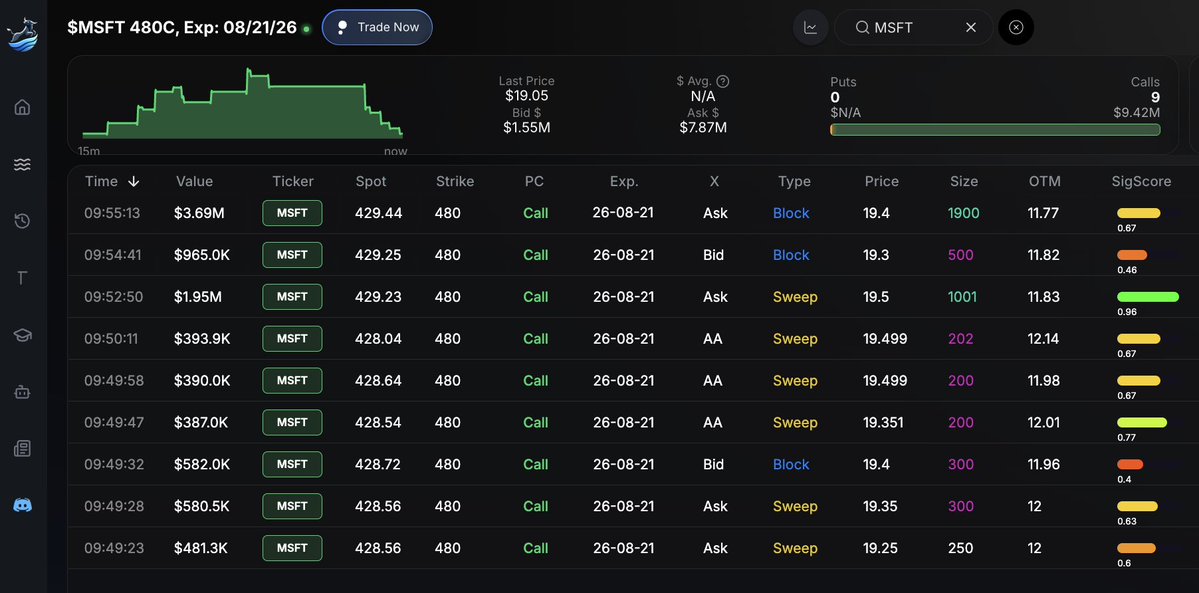Image resolution: width=1199 pixels, height=593 pixels.
Task: Click the SigScore column header
Action: [1141, 181]
